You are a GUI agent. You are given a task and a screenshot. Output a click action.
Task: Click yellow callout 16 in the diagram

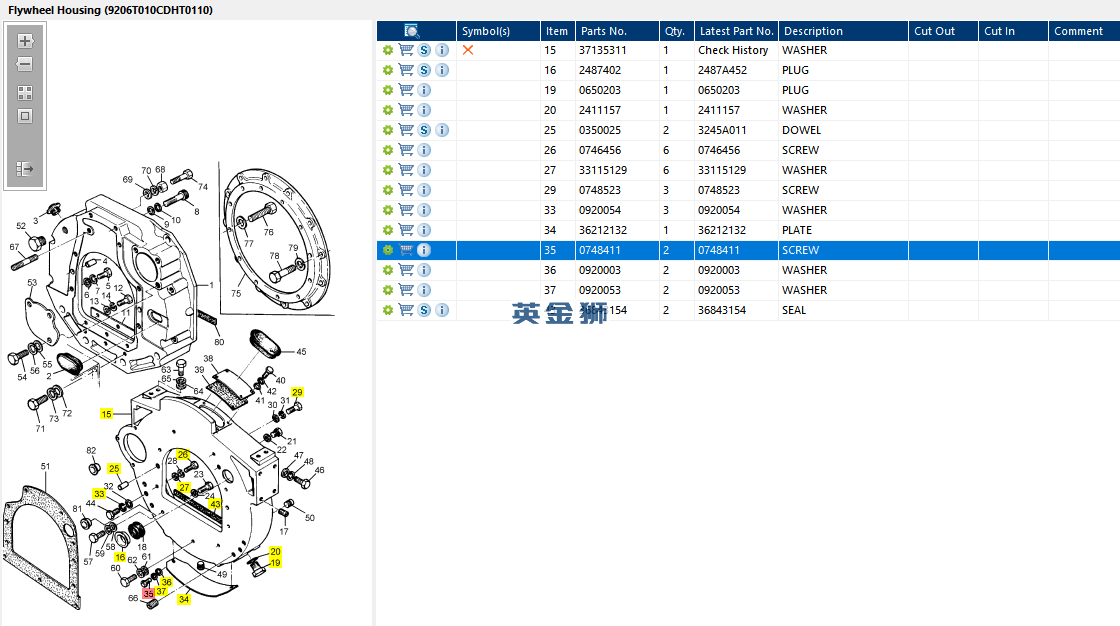click(x=120, y=557)
